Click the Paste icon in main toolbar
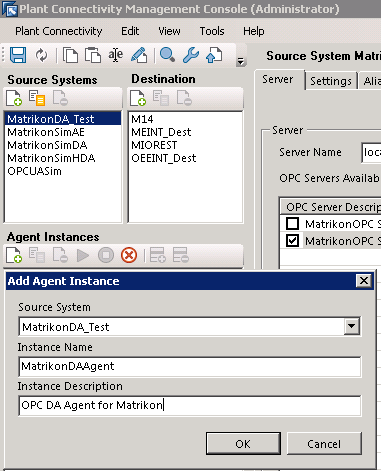Screen dimensions: 381x471 pos(93,55)
